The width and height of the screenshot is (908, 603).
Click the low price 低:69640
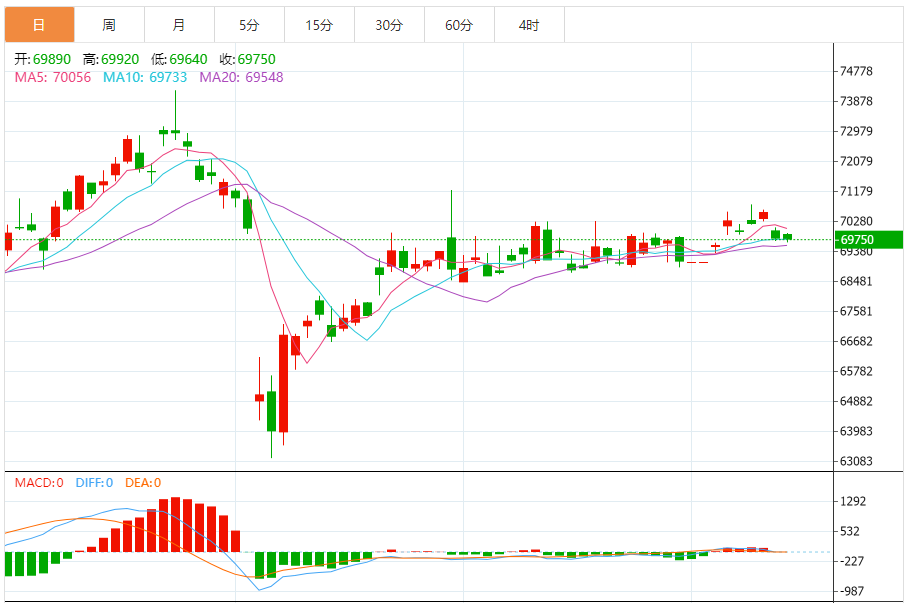tap(180, 59)
